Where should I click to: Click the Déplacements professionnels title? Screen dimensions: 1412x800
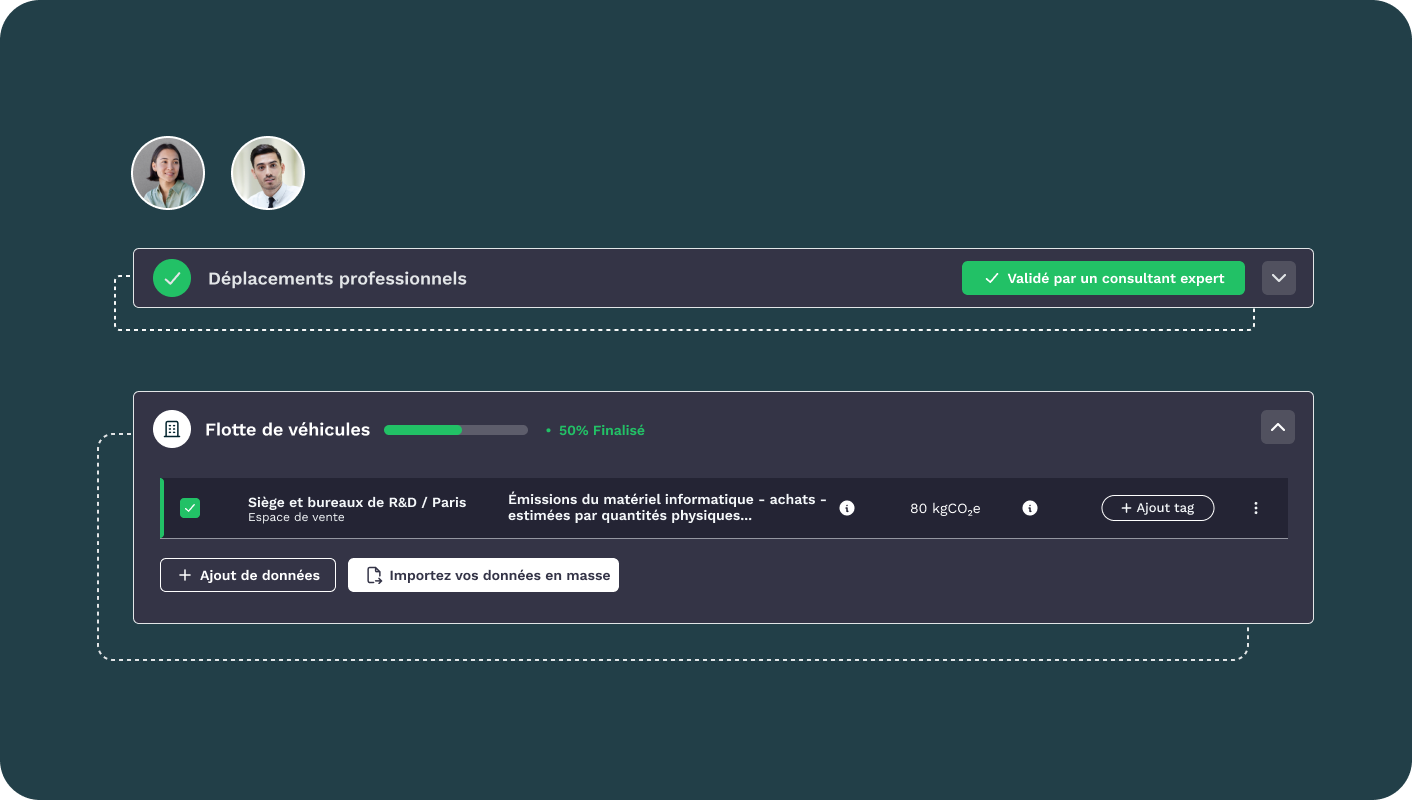[x=337, y=278]
